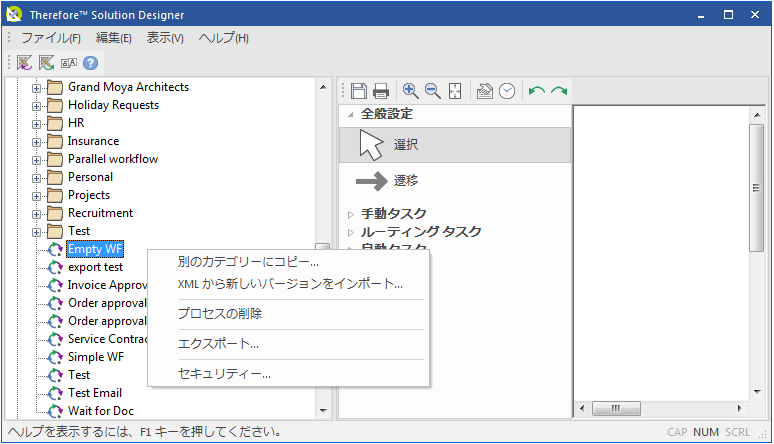Image resolution: width=774 pixels, height=444 pixels.
Task: Click the Therefore application logo in title bar
Action: (14, 14)
